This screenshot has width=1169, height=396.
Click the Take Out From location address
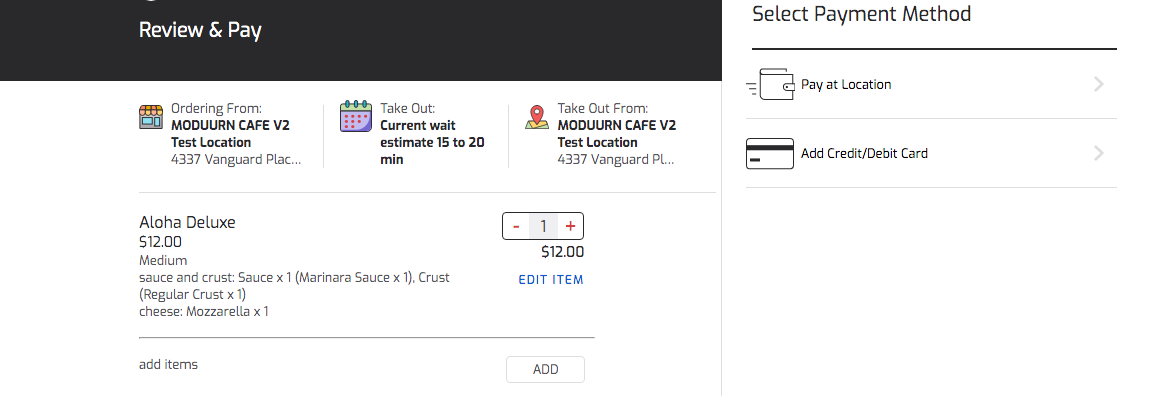click(x=615, y=159)
